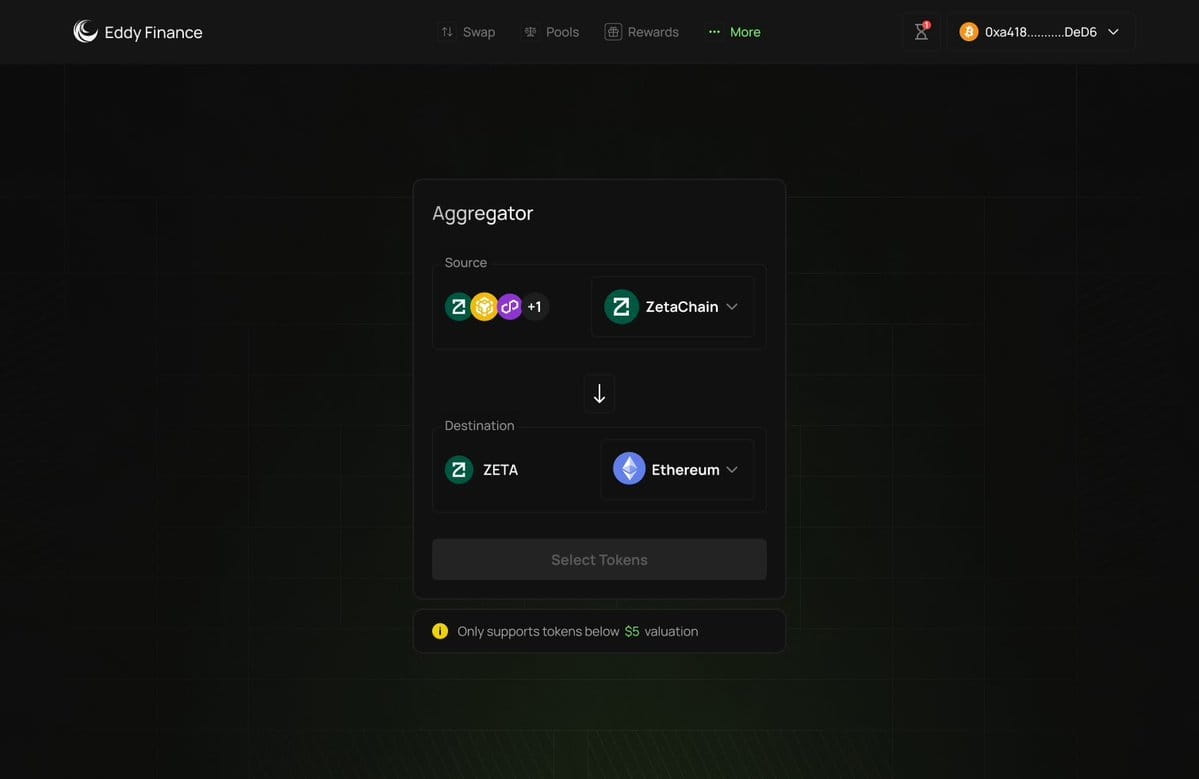Click the Aggregator heading

pos(483,213)
